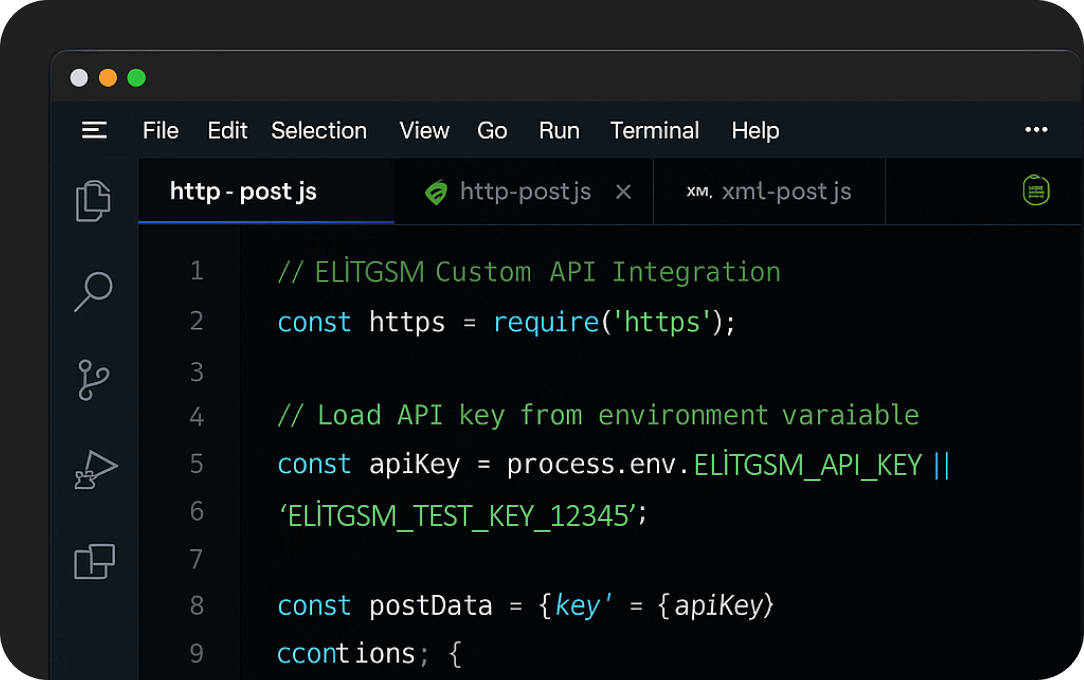
Task: Open the Run menu
Action: coord(559,130)
